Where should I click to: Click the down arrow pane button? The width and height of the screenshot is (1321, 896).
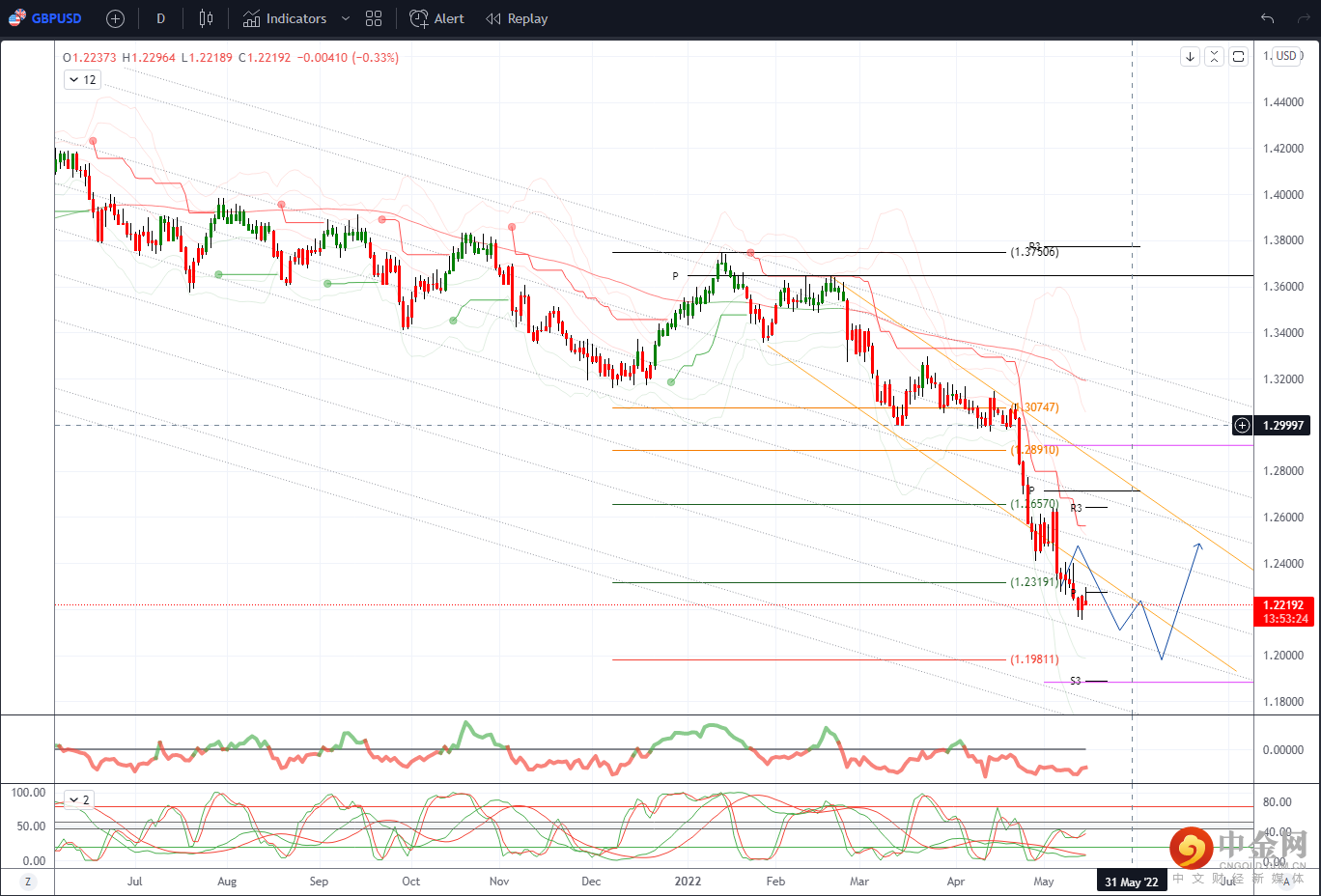(1190, 56)
